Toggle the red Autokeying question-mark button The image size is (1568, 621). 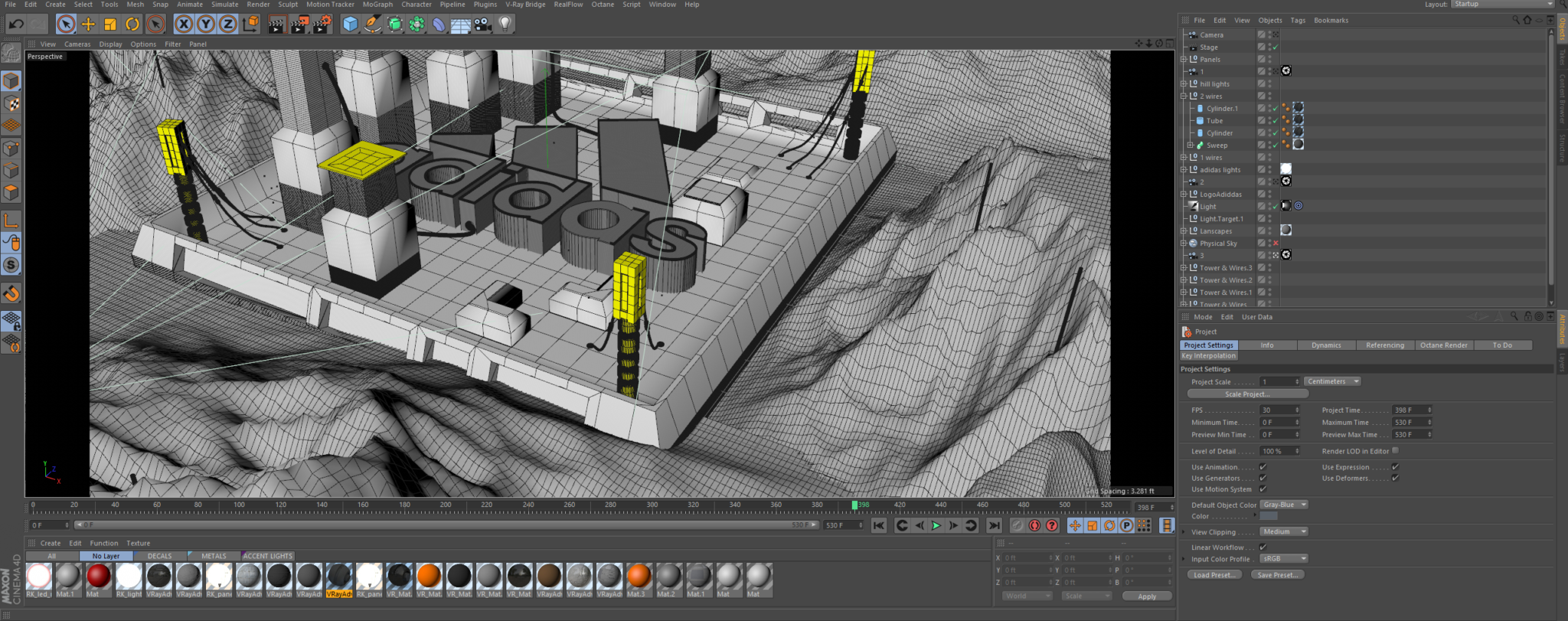pyautogui.click(x=1052, y=525)
